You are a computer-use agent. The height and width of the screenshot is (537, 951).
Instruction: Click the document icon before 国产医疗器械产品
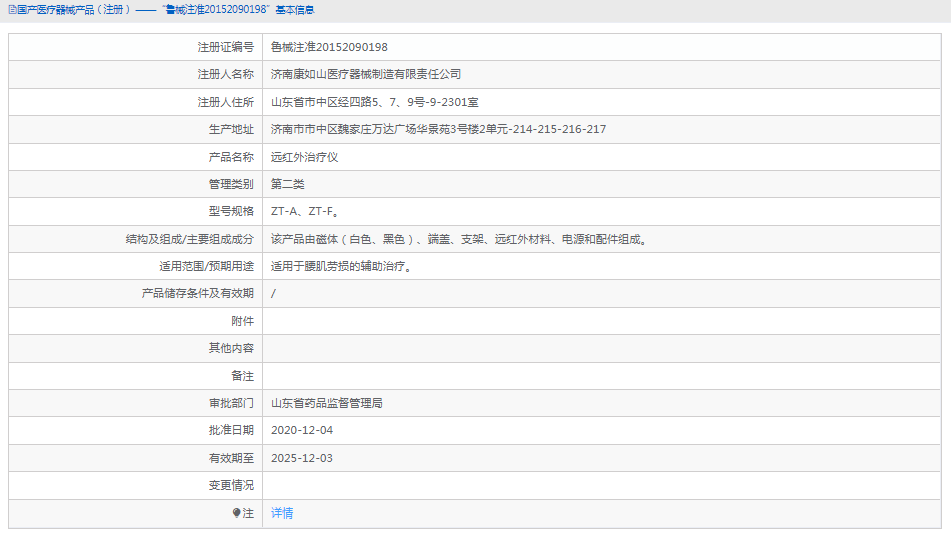[12, 10]
